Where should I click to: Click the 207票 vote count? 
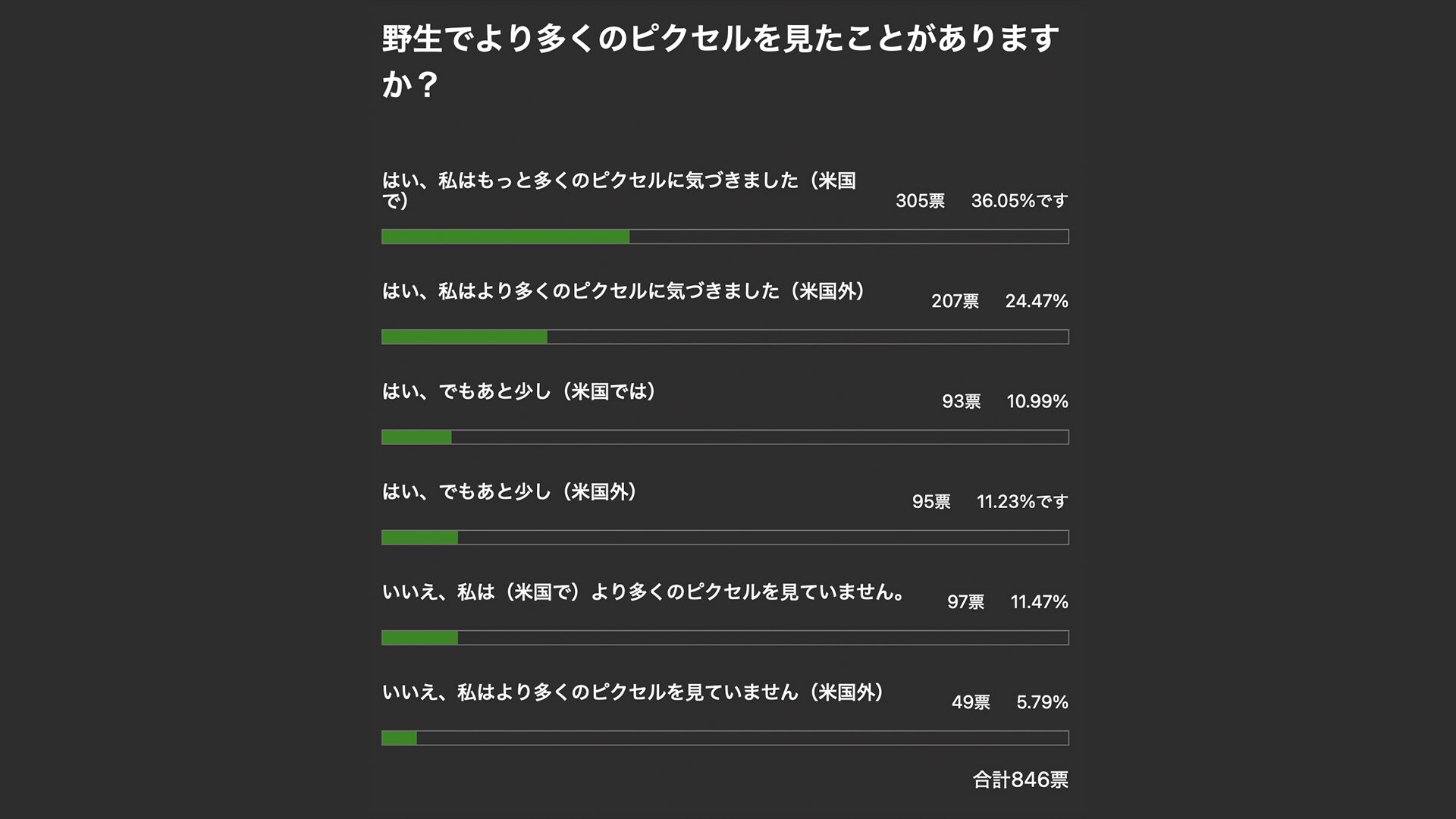coord(955,301)
